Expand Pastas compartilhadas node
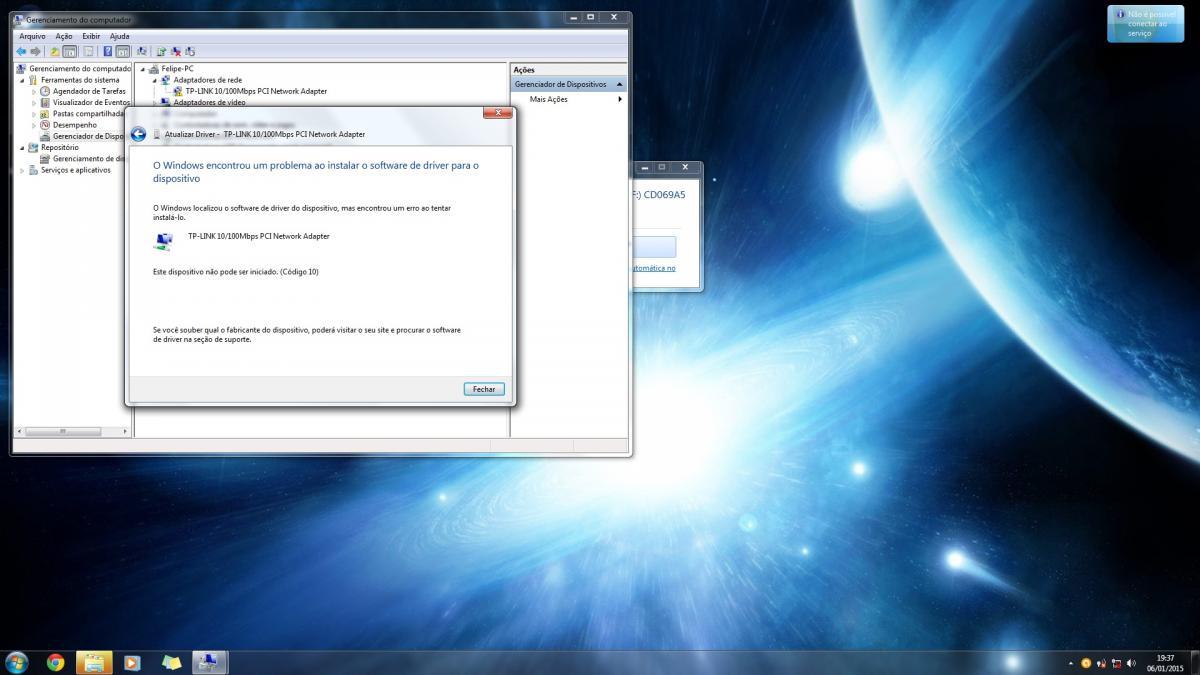This screenshot has width=1200, height=675. 34,114
